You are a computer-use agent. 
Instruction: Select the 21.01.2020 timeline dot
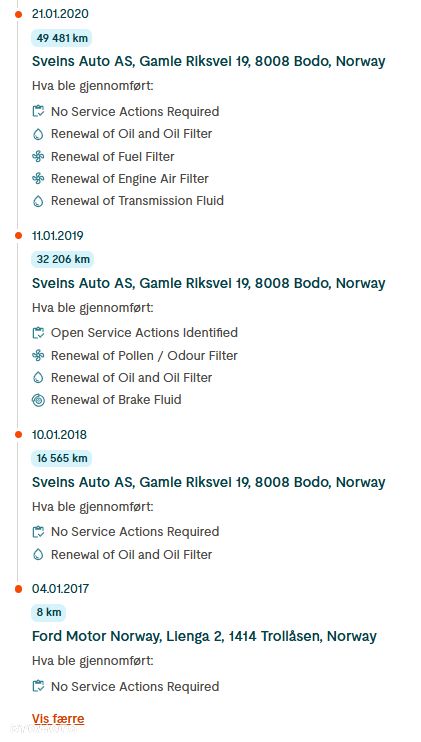[18, 14]
